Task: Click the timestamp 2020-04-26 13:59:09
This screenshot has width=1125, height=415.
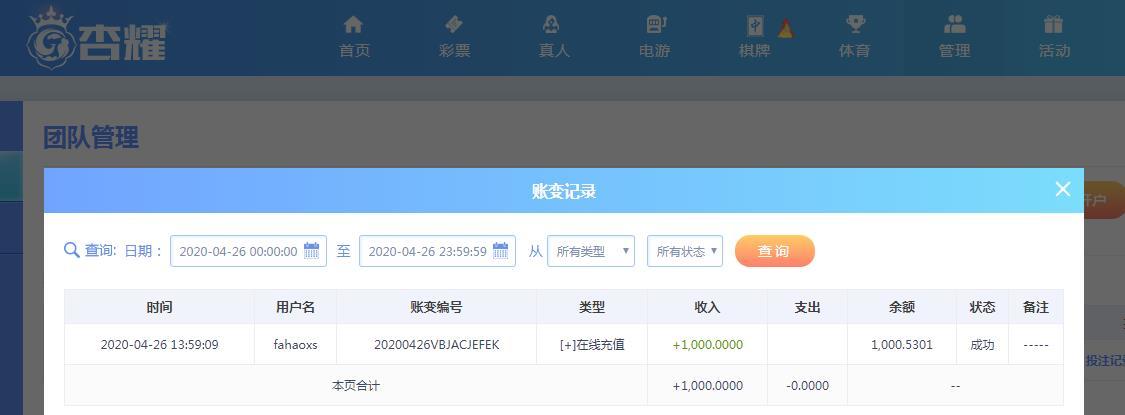Action: [x=159, y=345]
